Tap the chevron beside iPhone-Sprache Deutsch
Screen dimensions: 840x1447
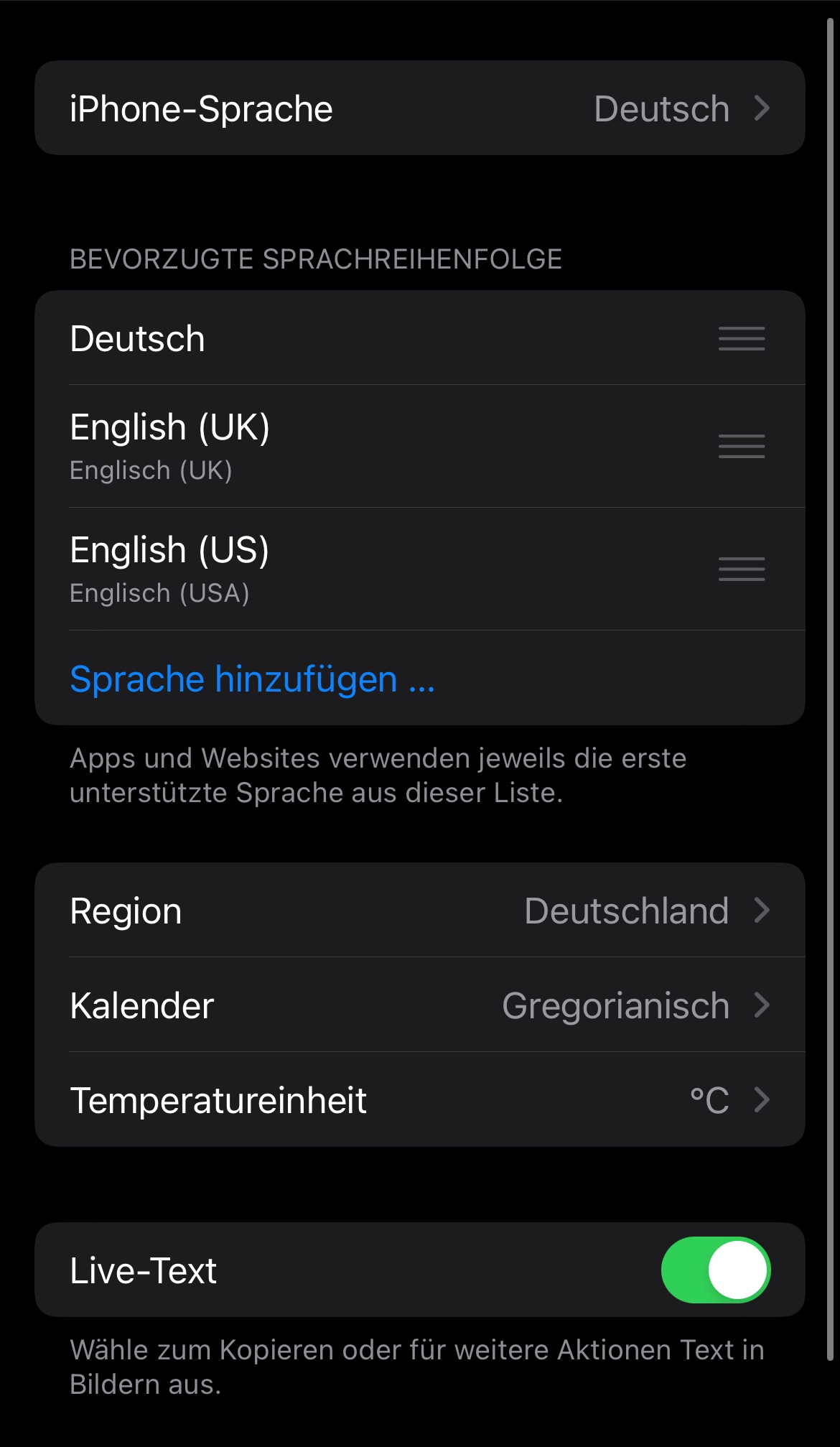[x=762, y=108]
